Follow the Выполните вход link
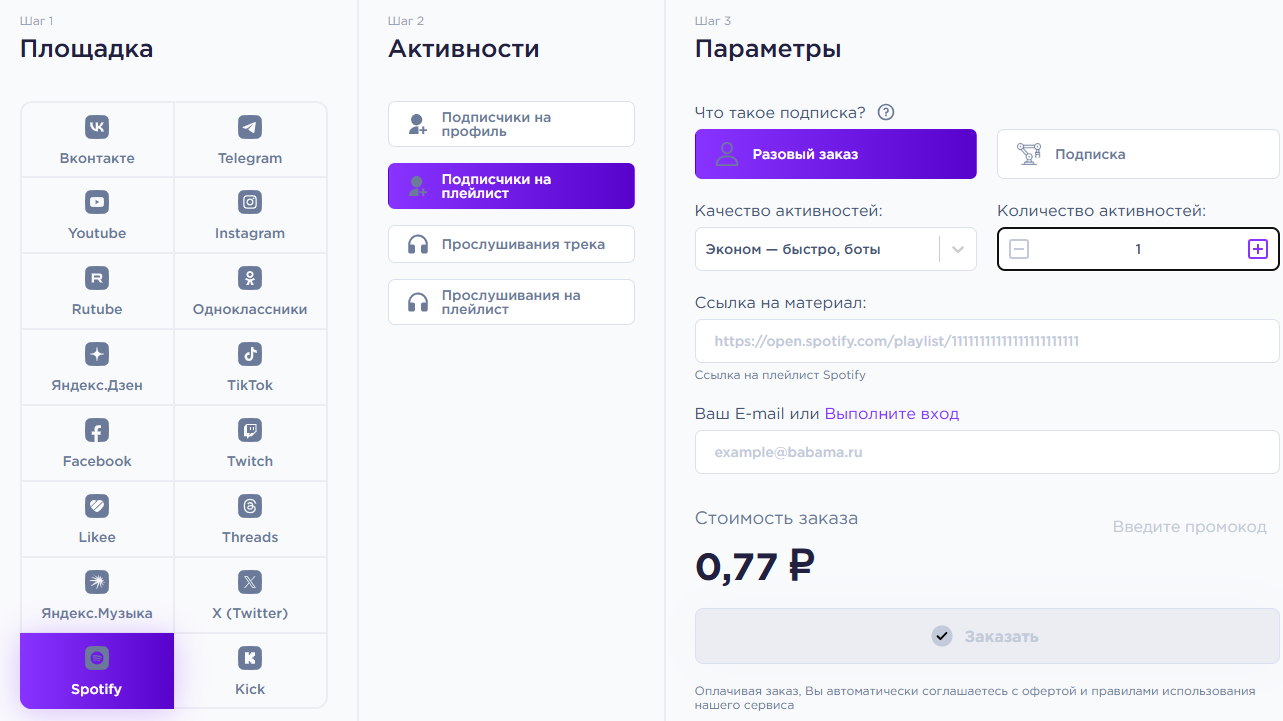 [x=891, y=414]
